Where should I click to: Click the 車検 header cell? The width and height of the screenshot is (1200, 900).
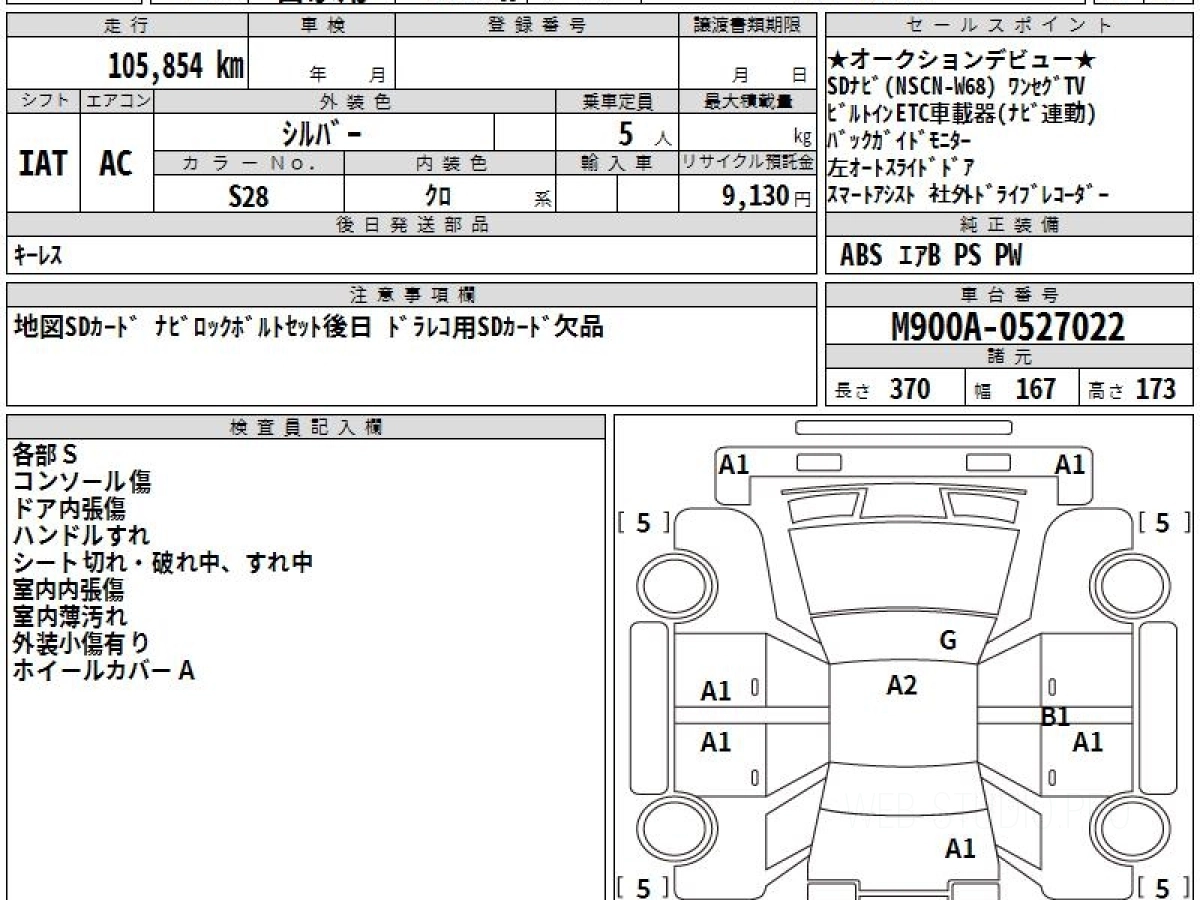(322, 26)
